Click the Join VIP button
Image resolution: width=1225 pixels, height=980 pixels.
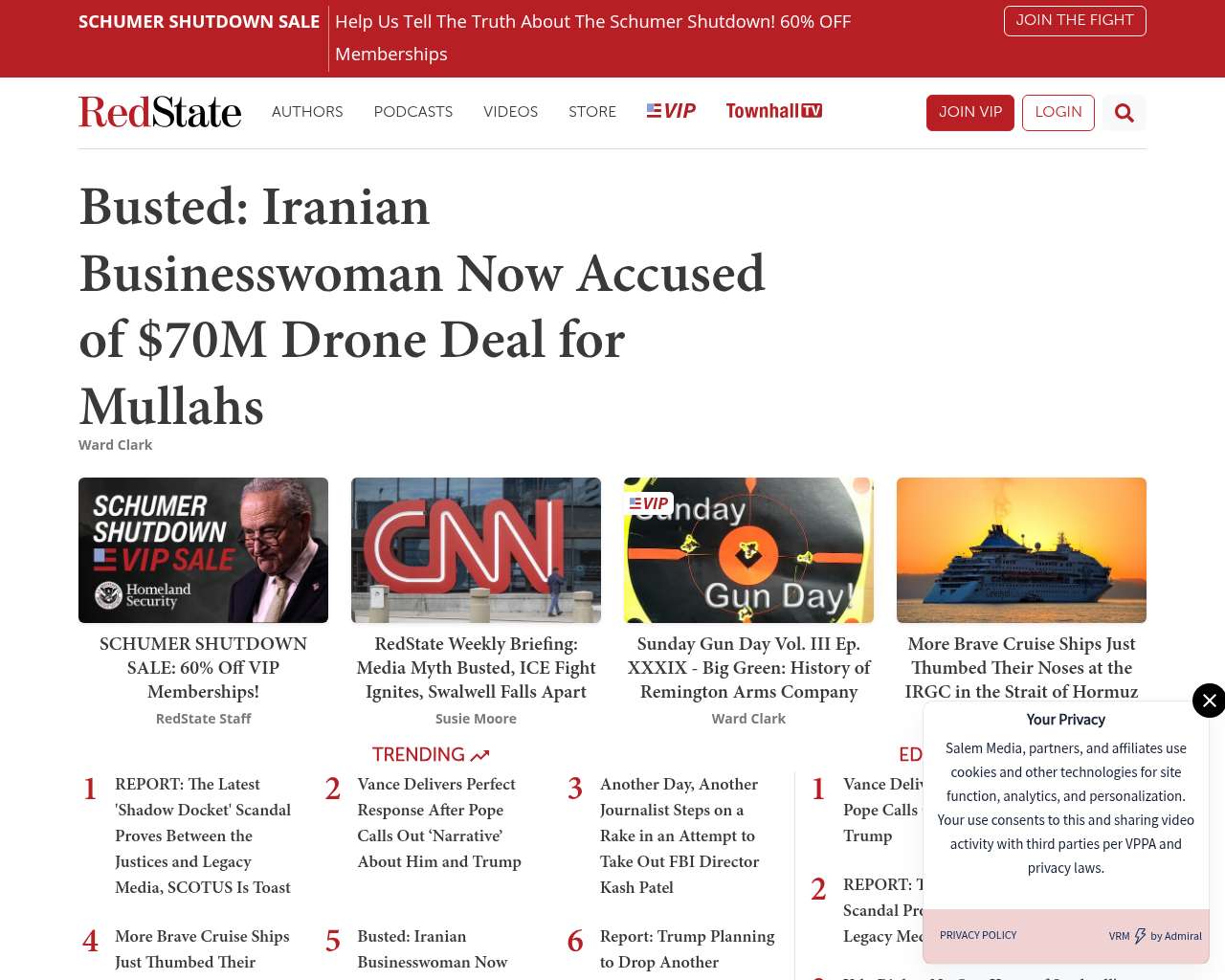[x=970, y=113]
